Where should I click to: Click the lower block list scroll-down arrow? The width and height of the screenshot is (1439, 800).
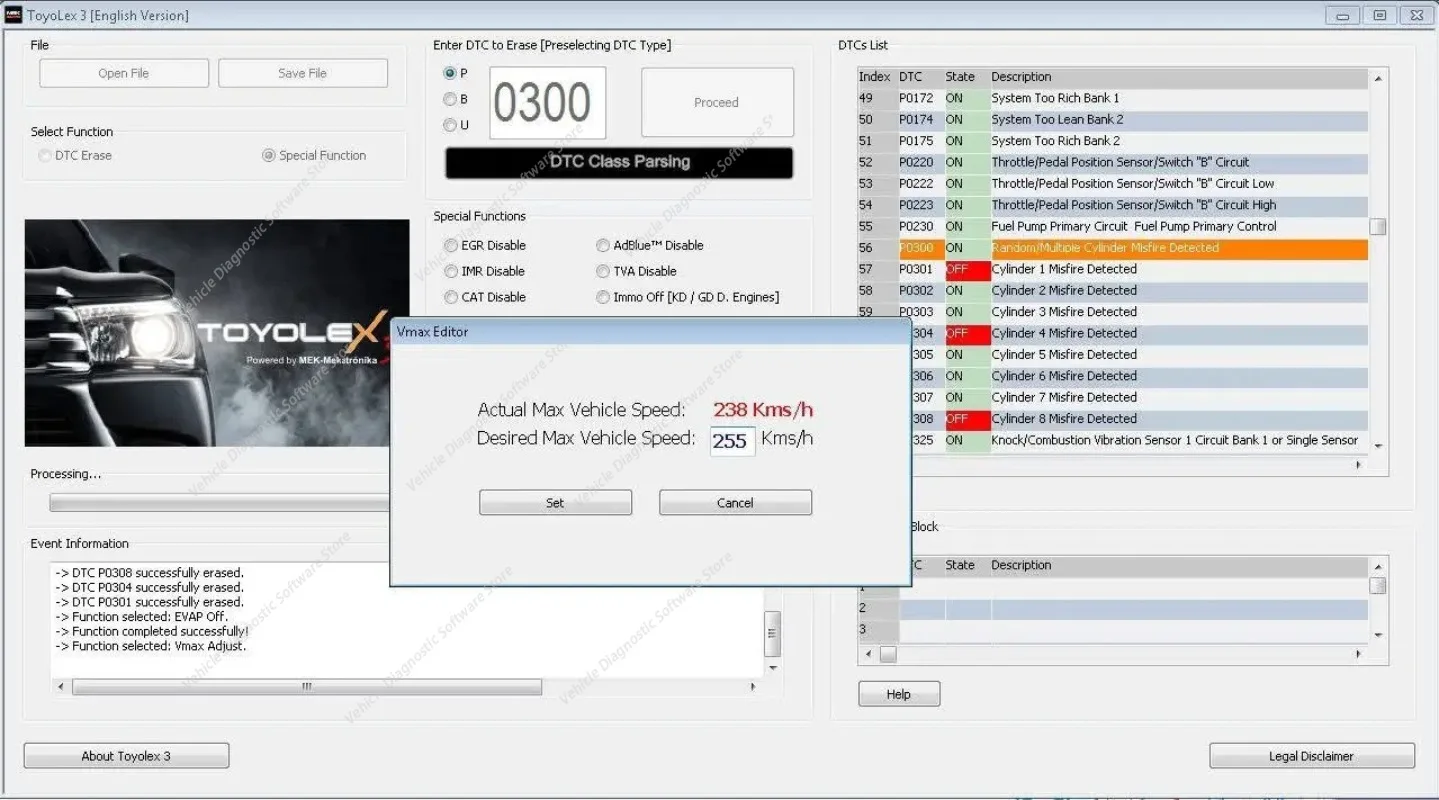[x=1378, y=635]
